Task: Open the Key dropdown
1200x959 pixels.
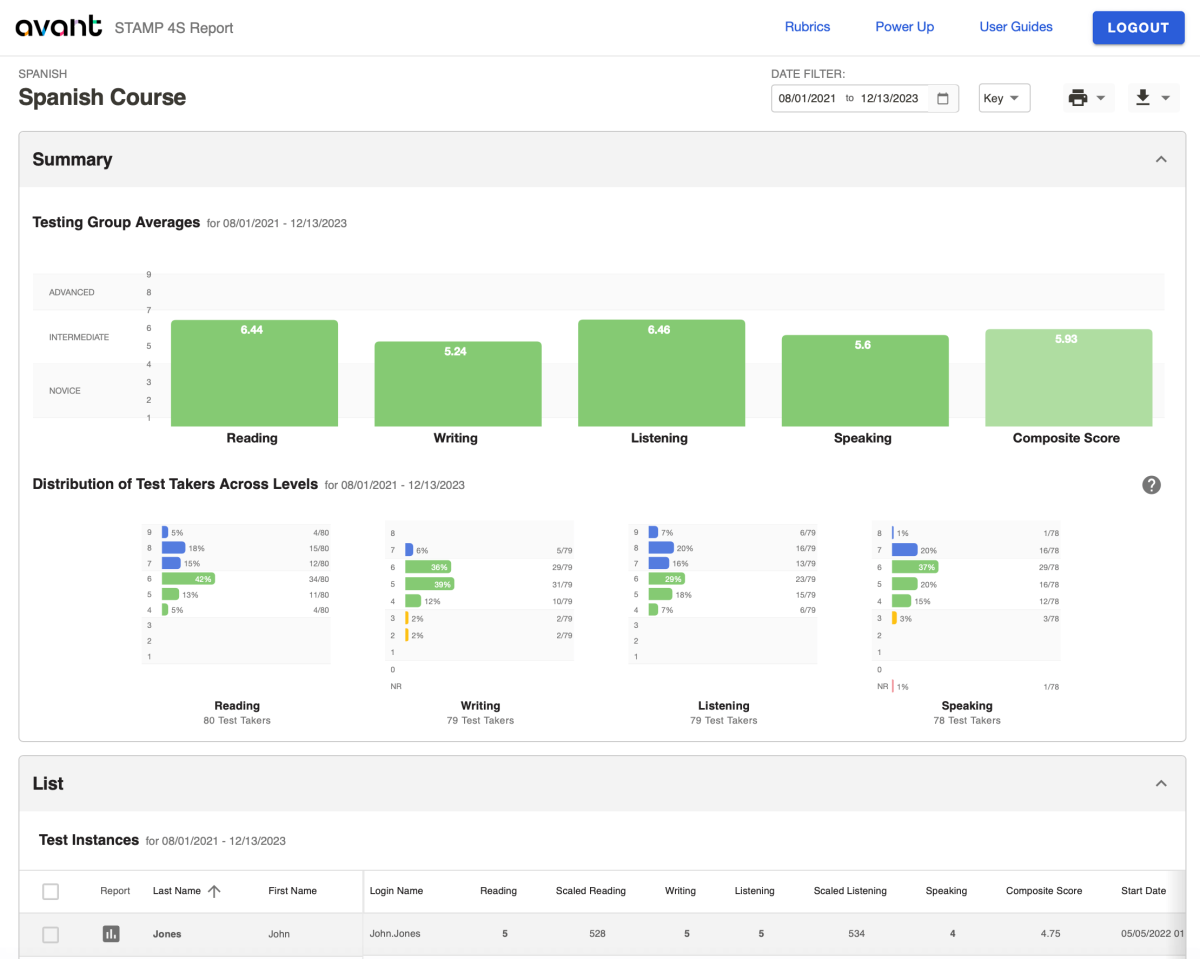Action: (x=1004, y=98)
